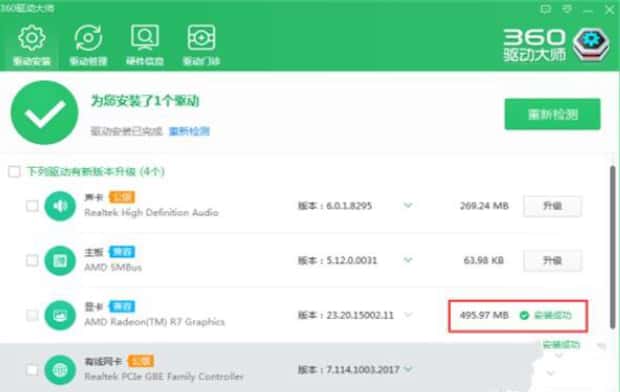Click upgrade button for Realtek audio driver

552,206
